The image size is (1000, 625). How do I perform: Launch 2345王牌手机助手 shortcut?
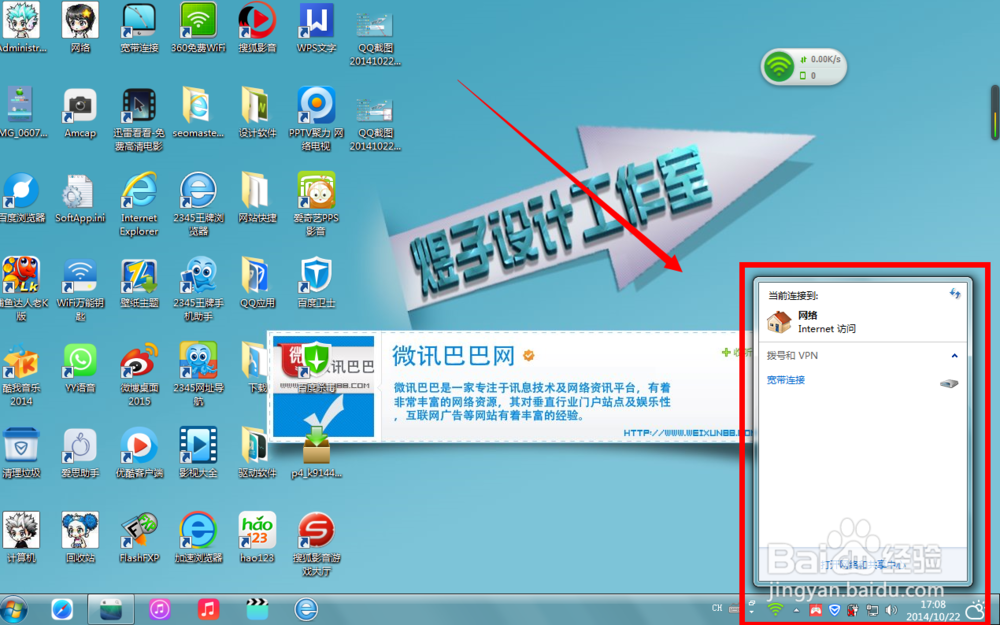pyautogui.click(x=198, y=289)
